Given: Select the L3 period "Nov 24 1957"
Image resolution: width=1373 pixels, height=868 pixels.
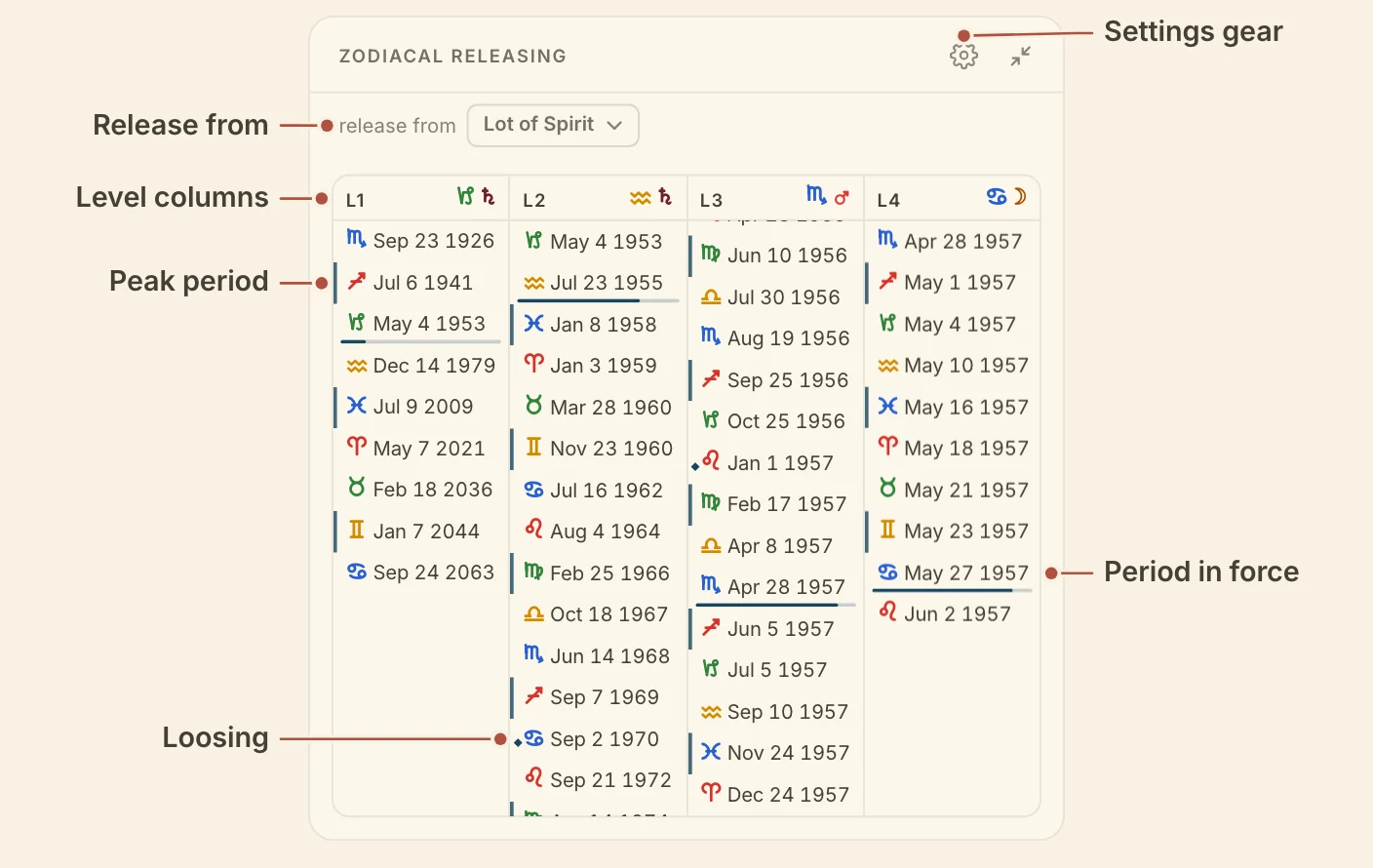Looking at the screenshot, I should tap(775, 752).
